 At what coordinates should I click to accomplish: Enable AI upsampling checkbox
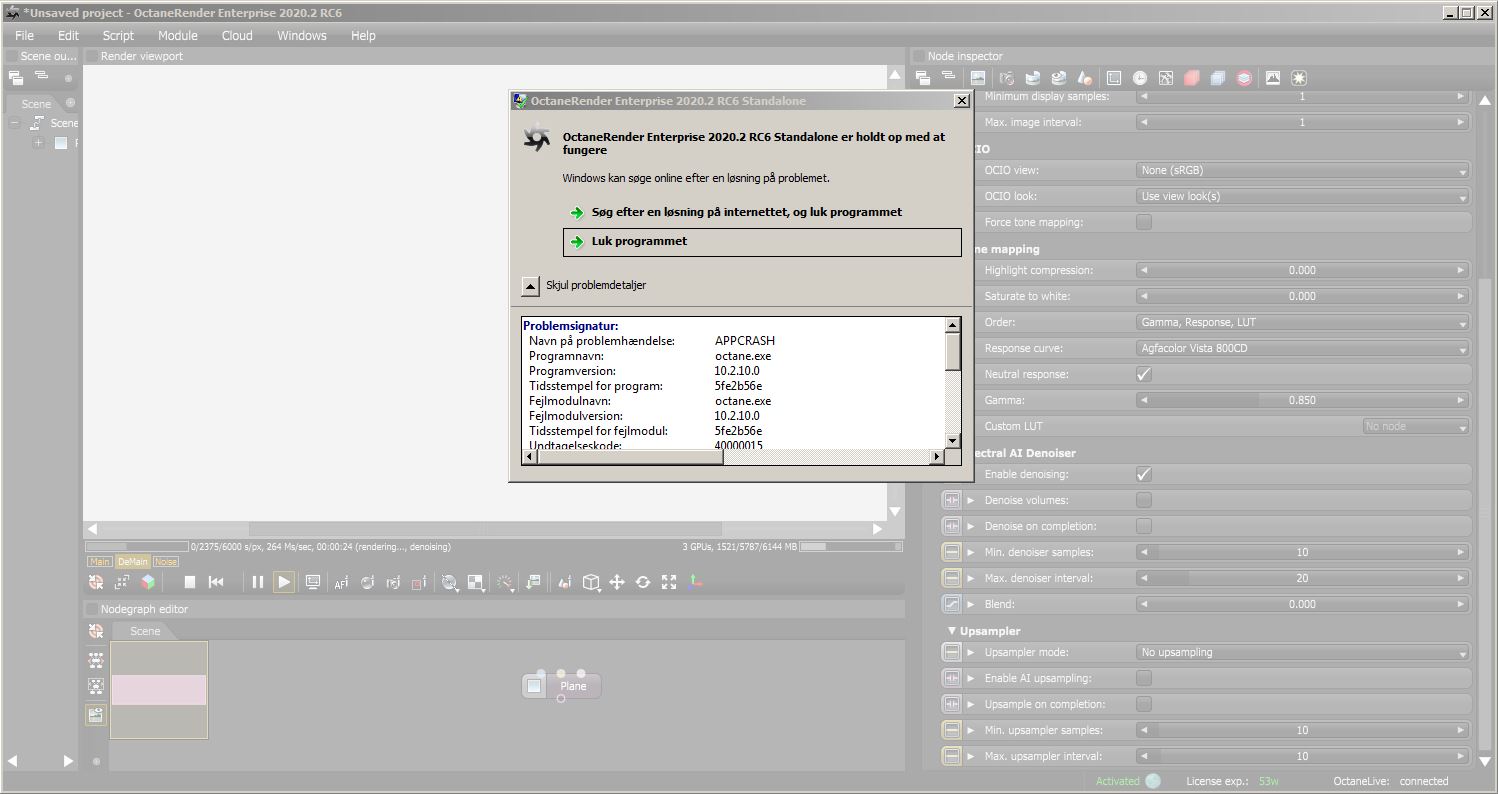pos(1144,678)
